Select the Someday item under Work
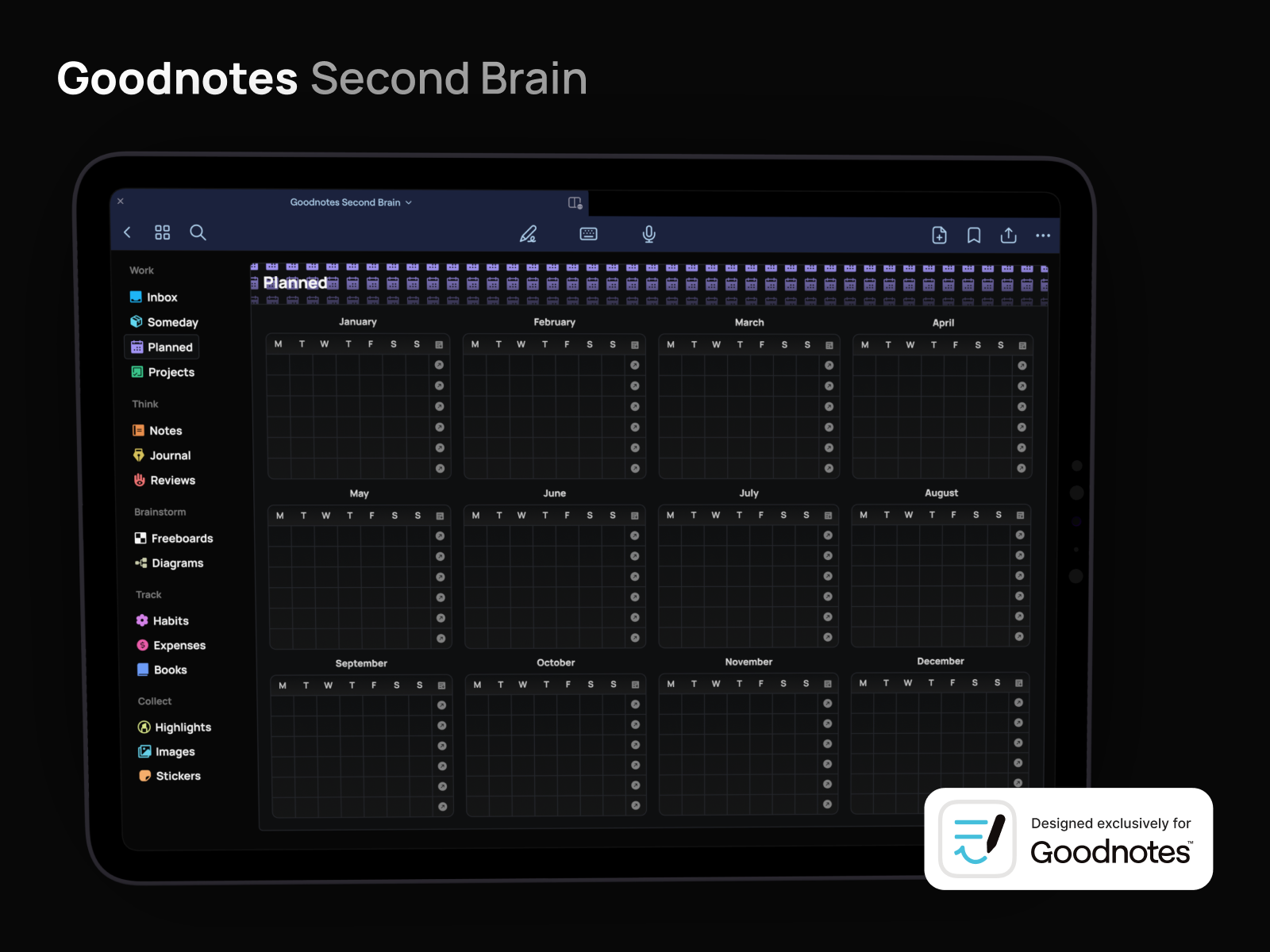The image size is (1270, 952). [x=171, y=322]
